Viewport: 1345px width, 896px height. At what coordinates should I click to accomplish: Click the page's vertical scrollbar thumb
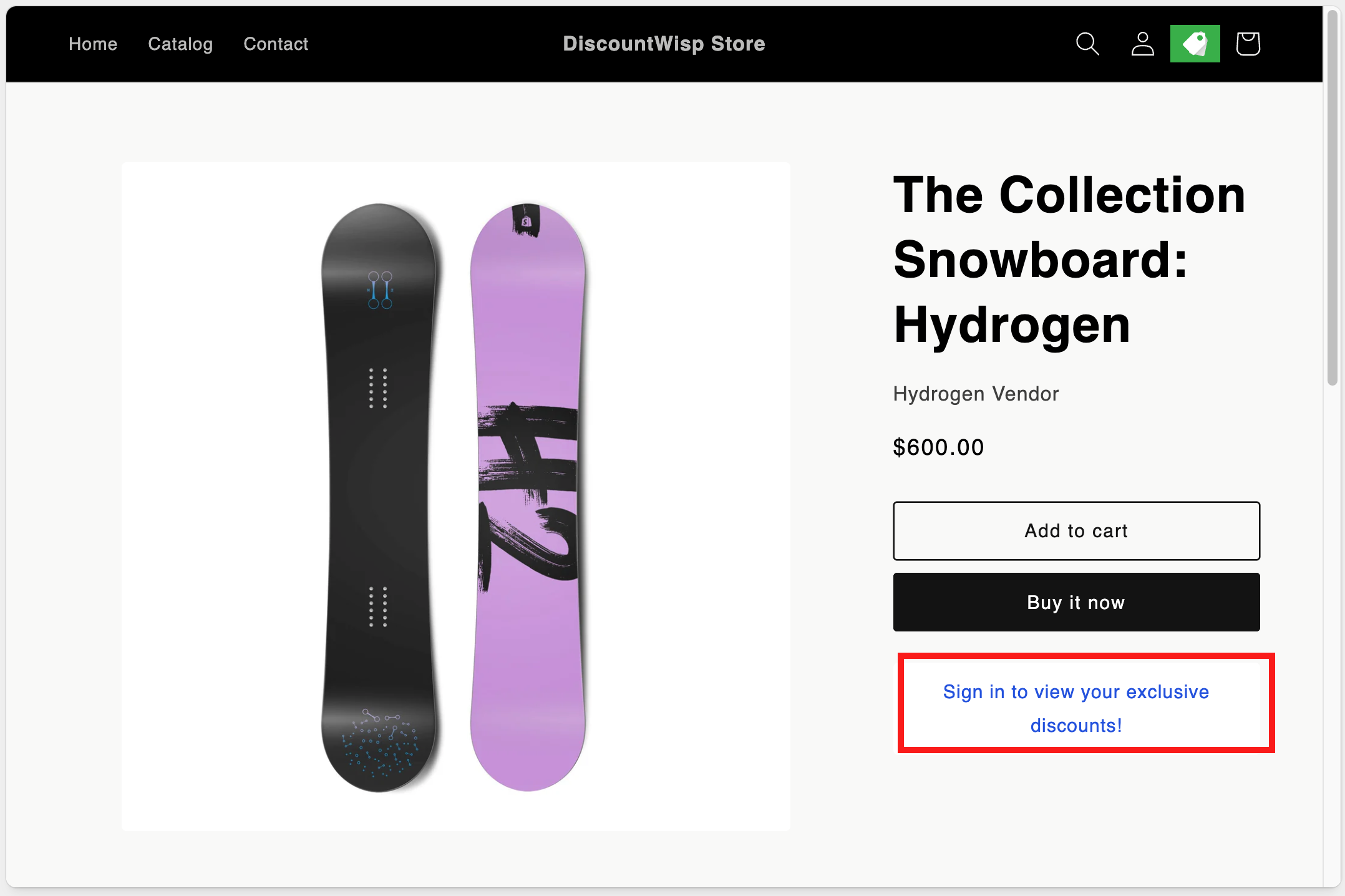[x=1332, y=200]
